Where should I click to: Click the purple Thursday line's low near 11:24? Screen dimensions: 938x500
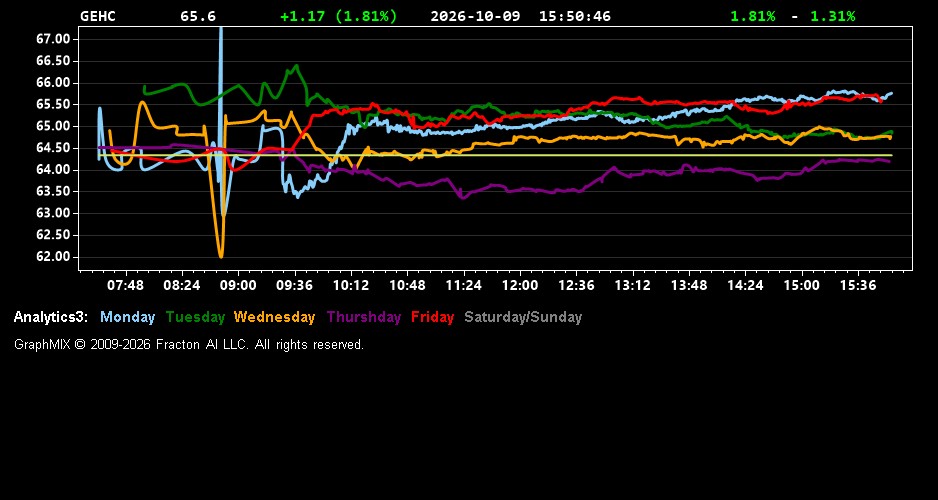[x=462, y=197]
